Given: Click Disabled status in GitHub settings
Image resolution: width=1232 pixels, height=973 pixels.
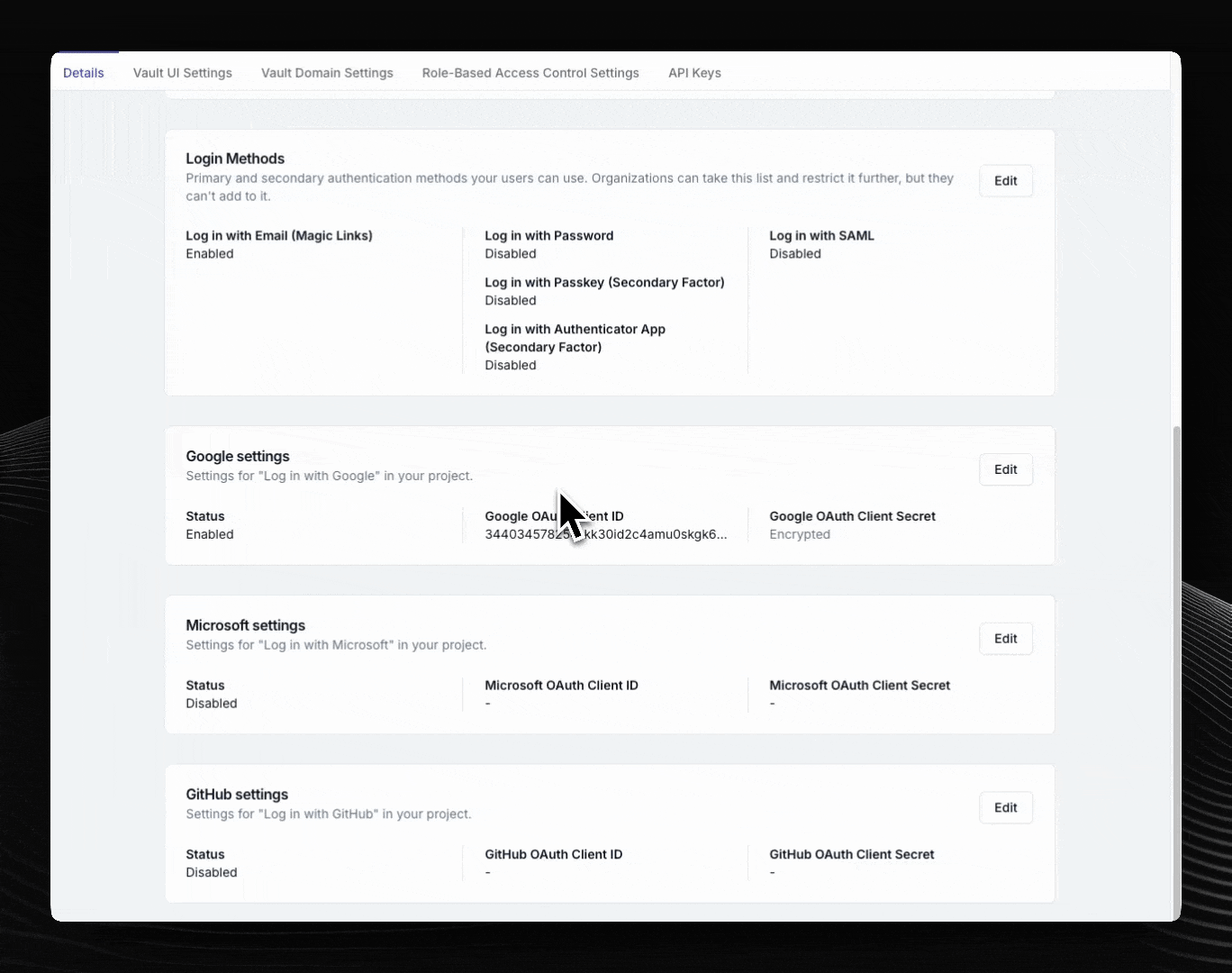Looking at the screenshot, I should [212, 873].
